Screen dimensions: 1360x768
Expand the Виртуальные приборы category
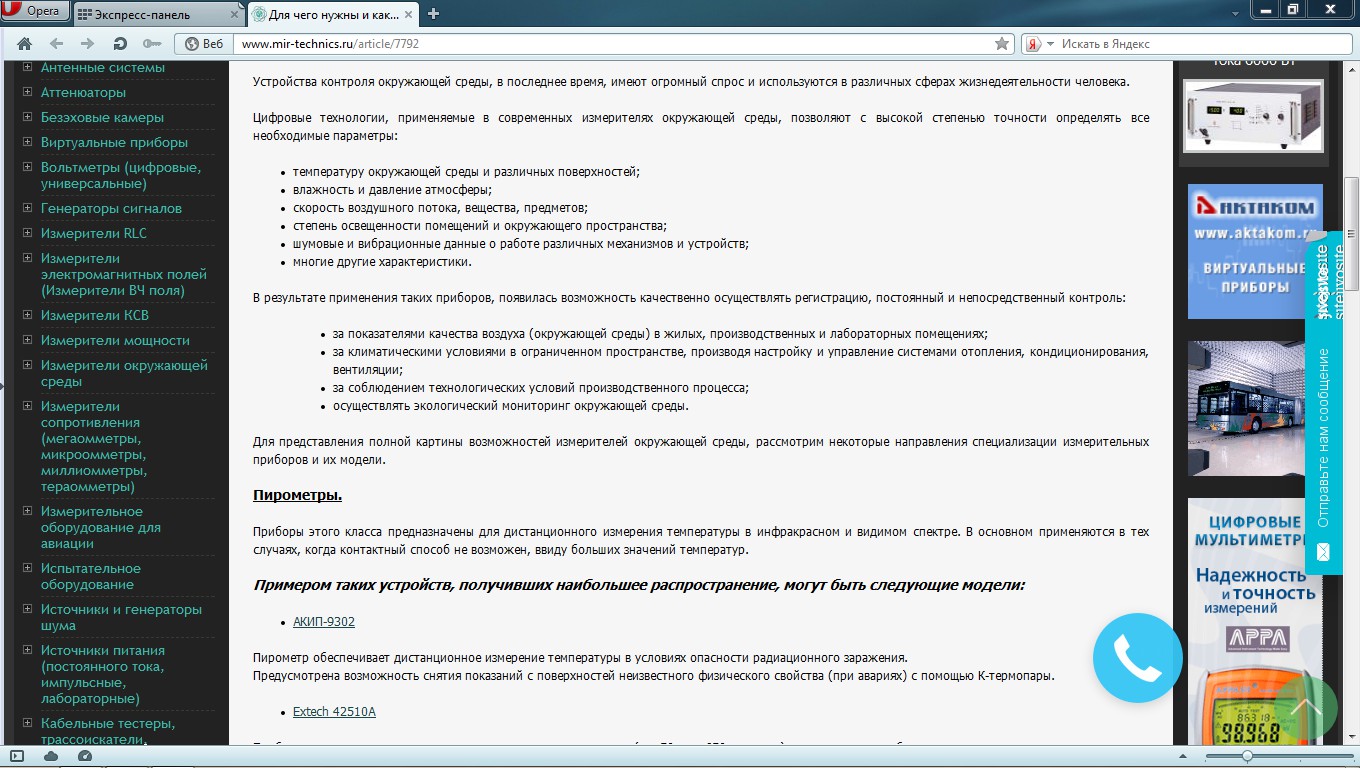(27, 142)
